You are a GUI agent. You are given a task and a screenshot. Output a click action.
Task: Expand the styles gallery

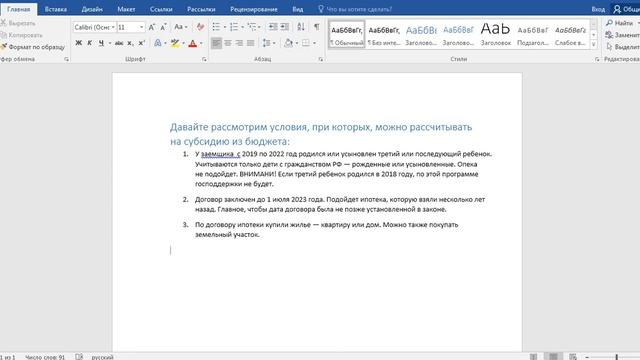(594, 44)
